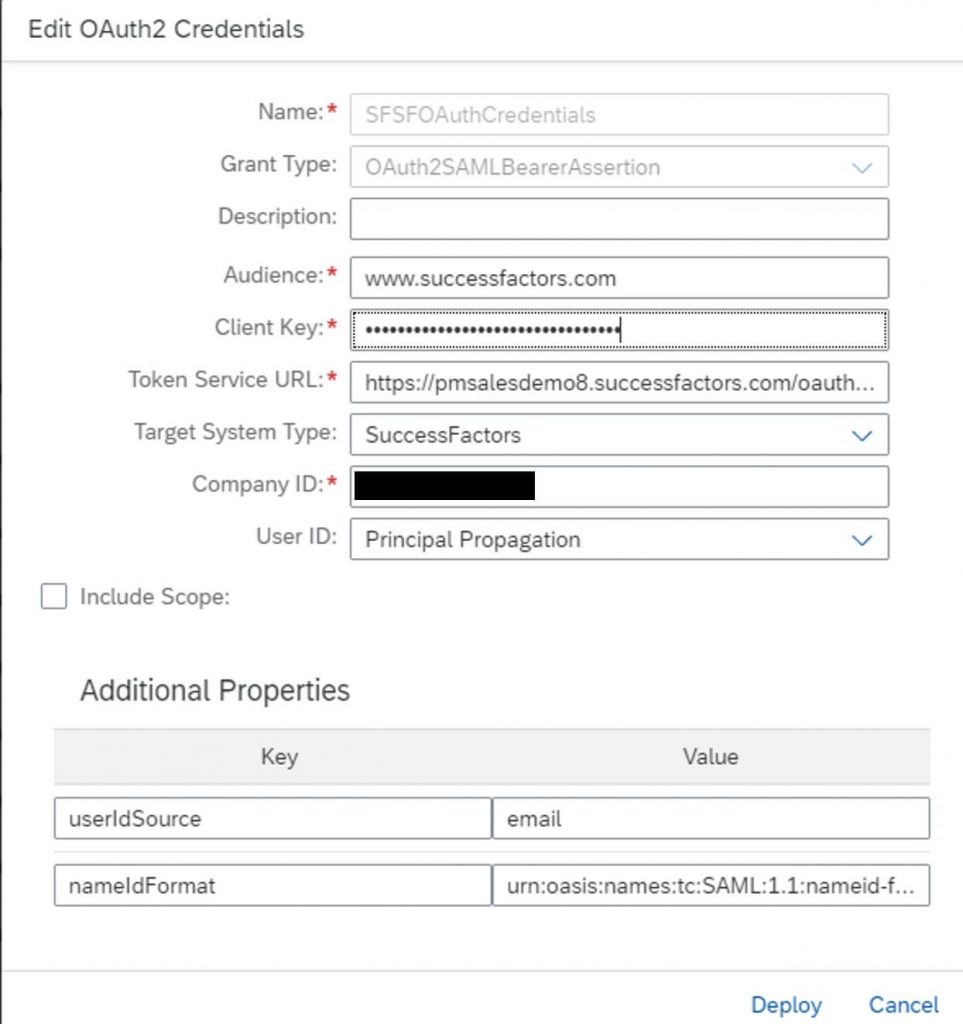
Task: Edit the nameIdFormat key field
Action: coord(273,886)
